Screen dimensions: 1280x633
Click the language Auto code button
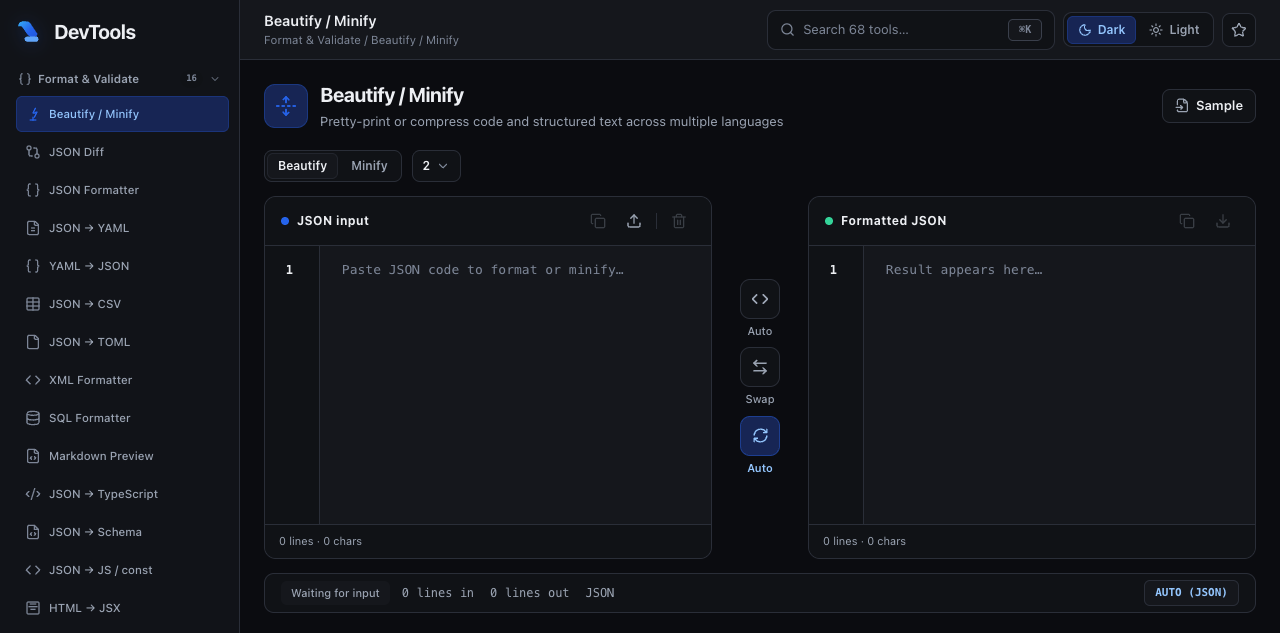(x=760, y=299)
